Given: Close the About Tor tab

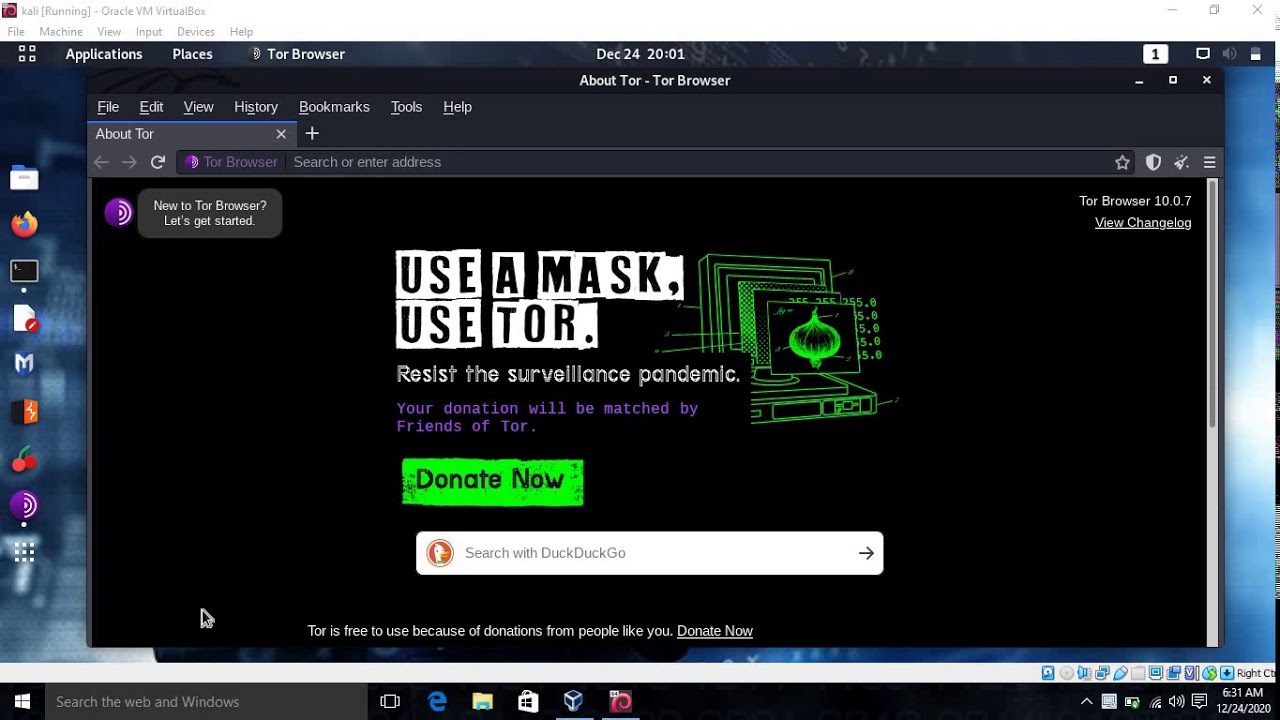Looking at the screenshot, I should tap(281, 134).
